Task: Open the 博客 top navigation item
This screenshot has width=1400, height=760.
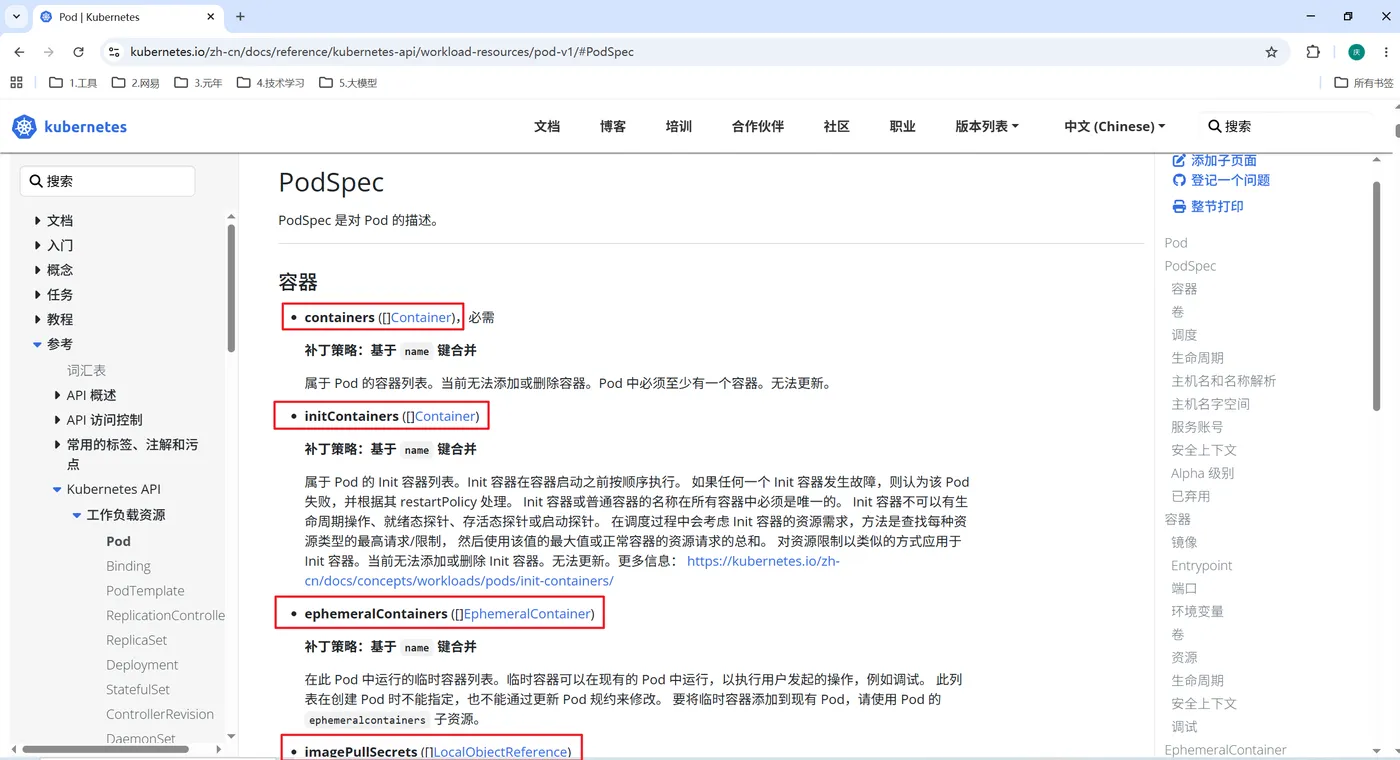Action: 613,126
